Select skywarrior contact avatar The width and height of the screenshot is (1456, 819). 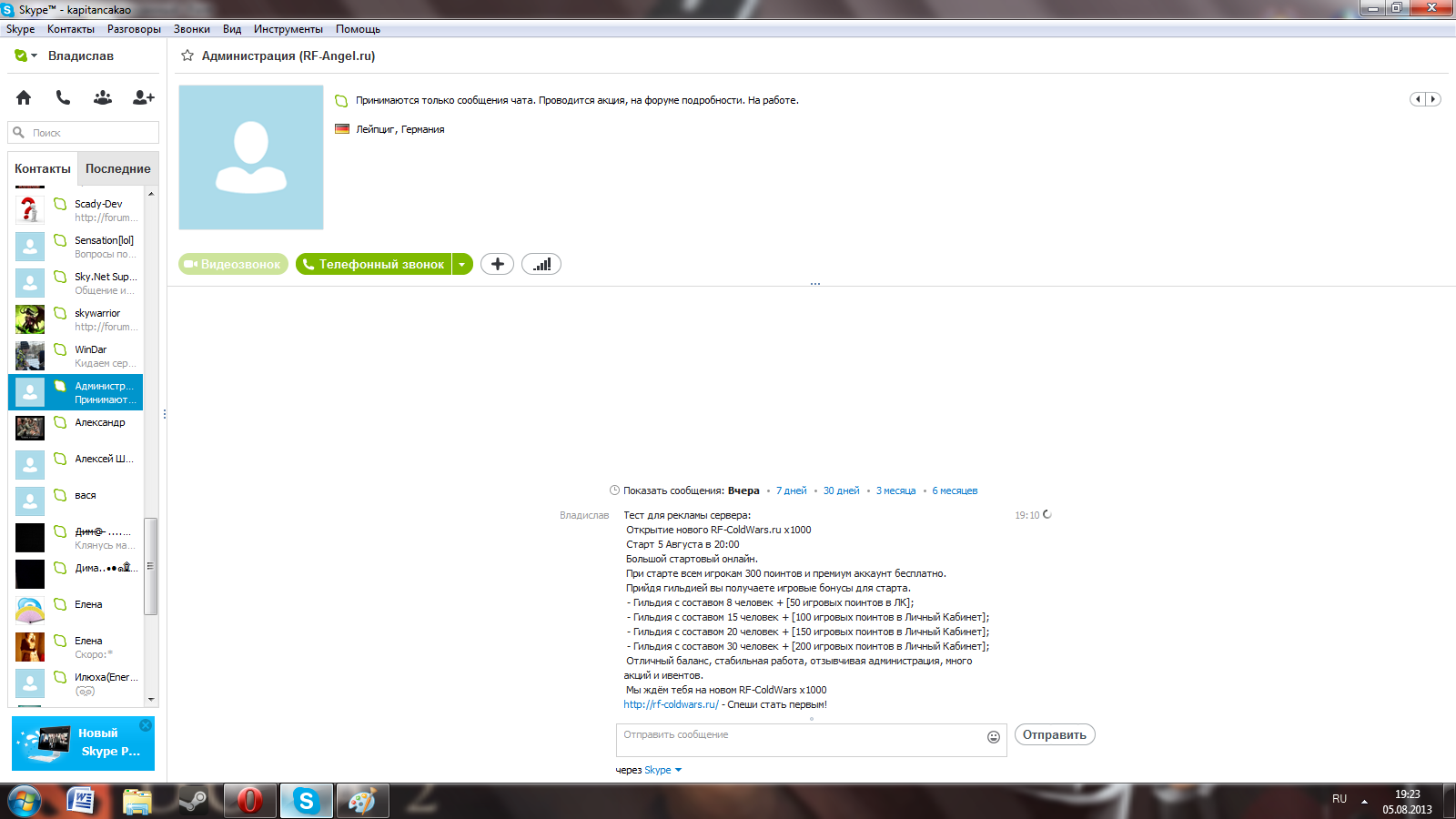[30, 319]
